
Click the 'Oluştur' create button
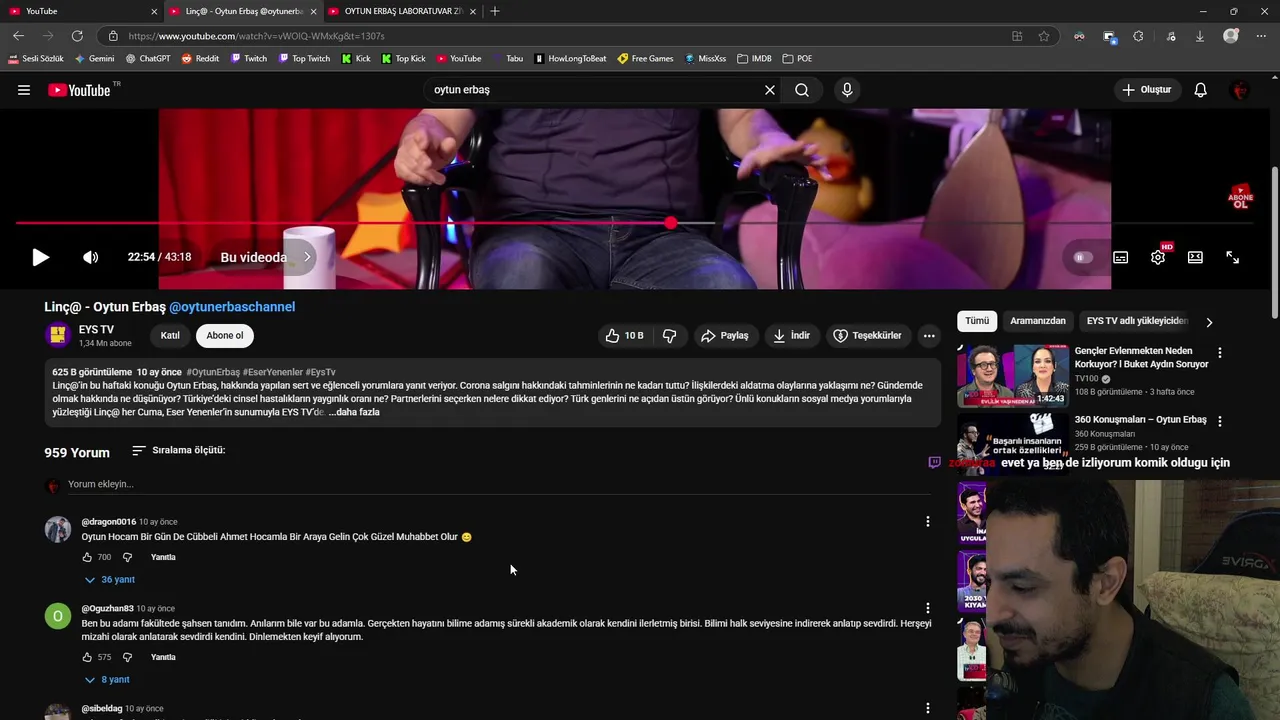[x=1147, y=90]
